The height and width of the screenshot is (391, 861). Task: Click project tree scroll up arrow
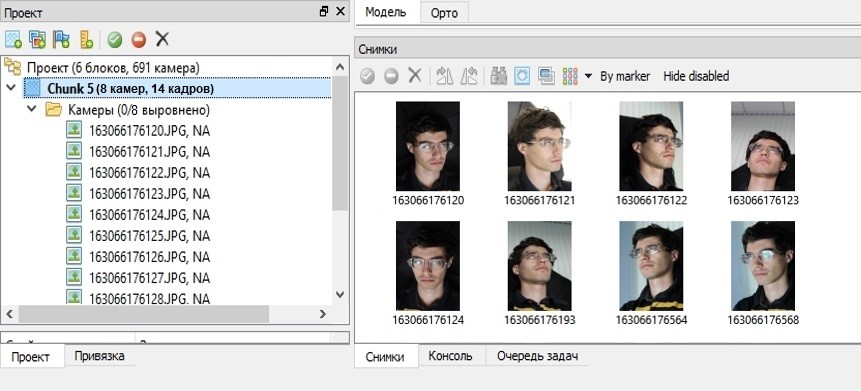340,67
